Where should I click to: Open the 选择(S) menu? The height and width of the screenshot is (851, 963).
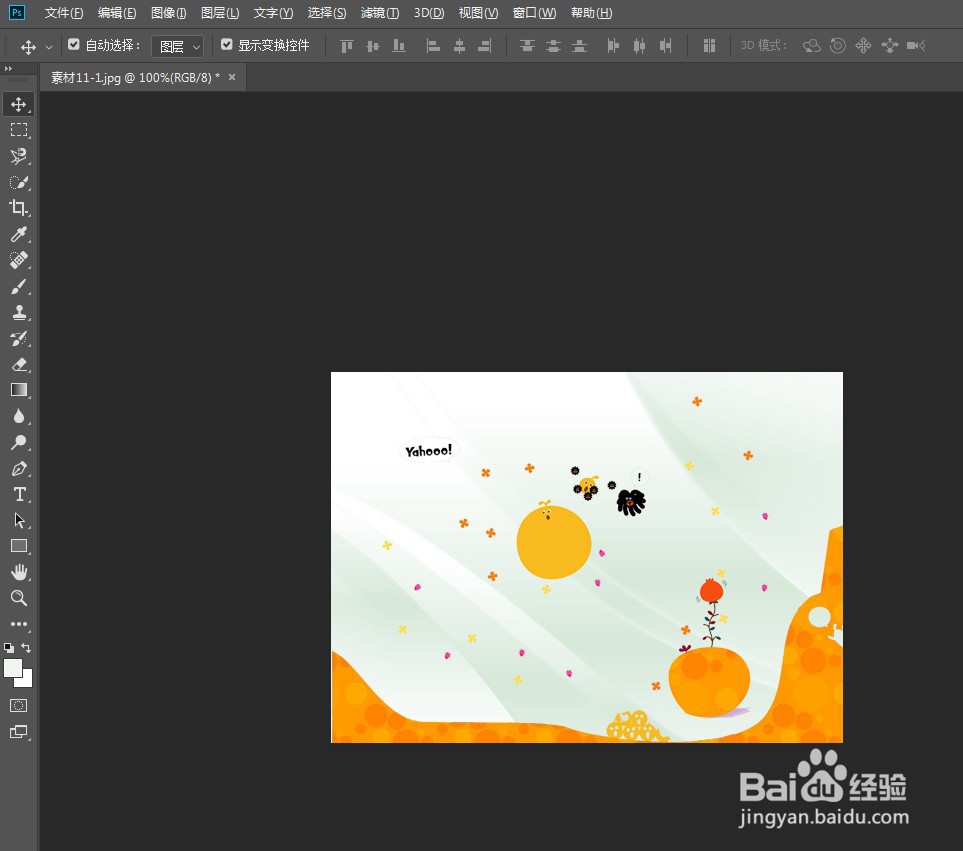point(327,13)
